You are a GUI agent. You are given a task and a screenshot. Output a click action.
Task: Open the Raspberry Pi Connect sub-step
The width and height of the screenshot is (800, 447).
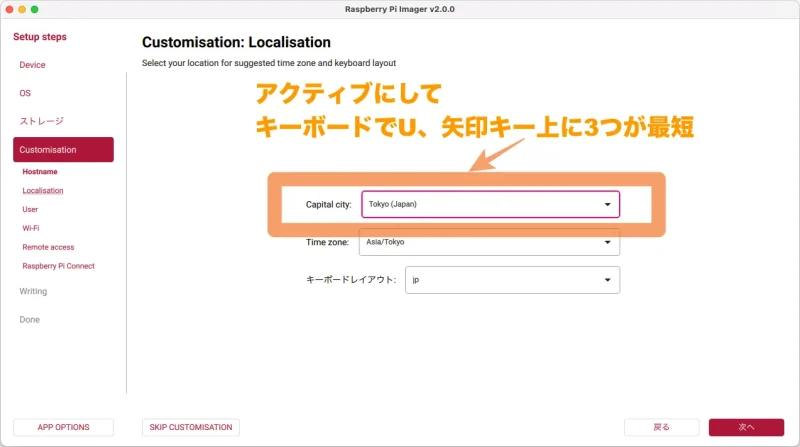point(58,266)
